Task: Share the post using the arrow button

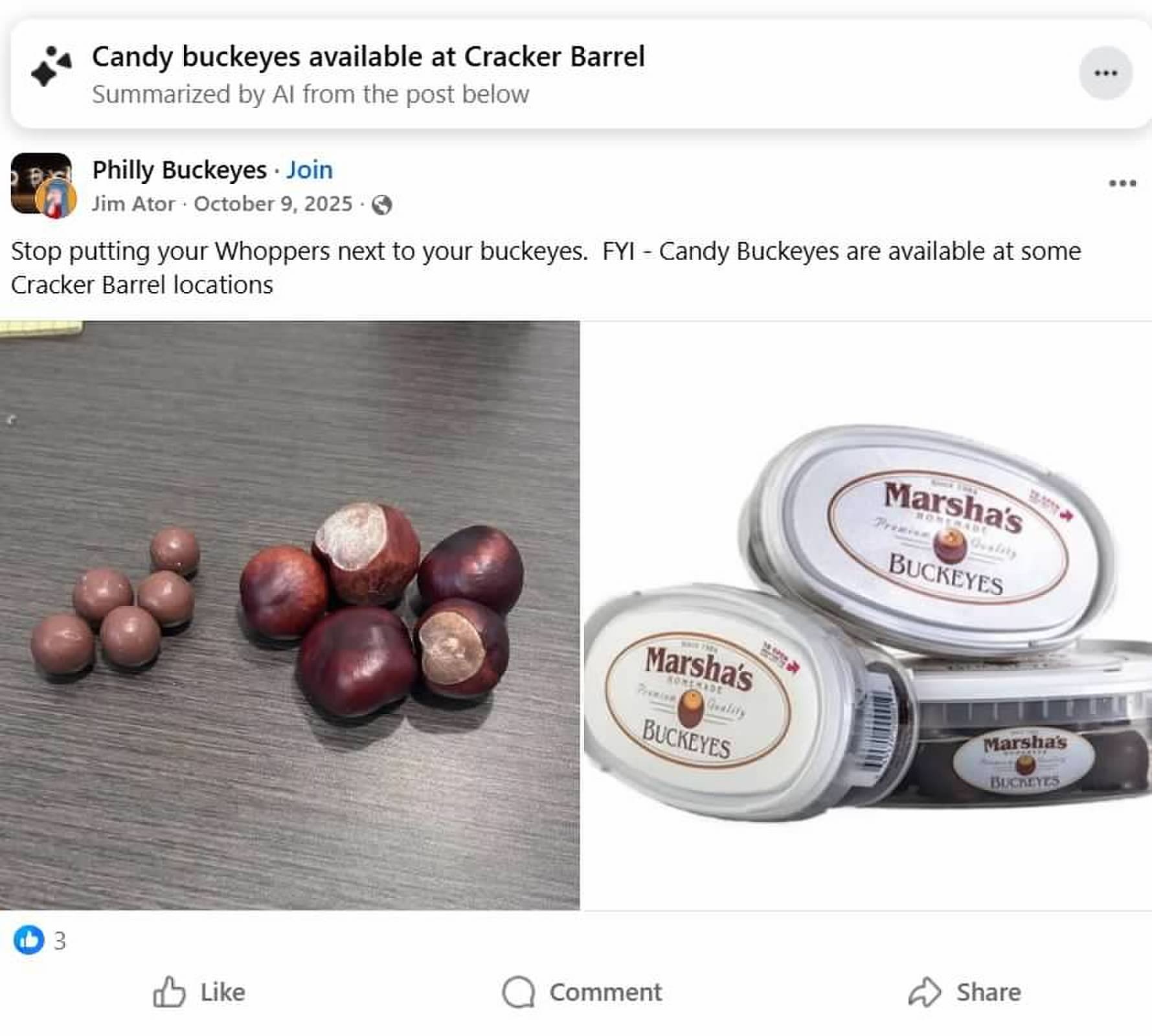Action: click(x=964, y=992)
